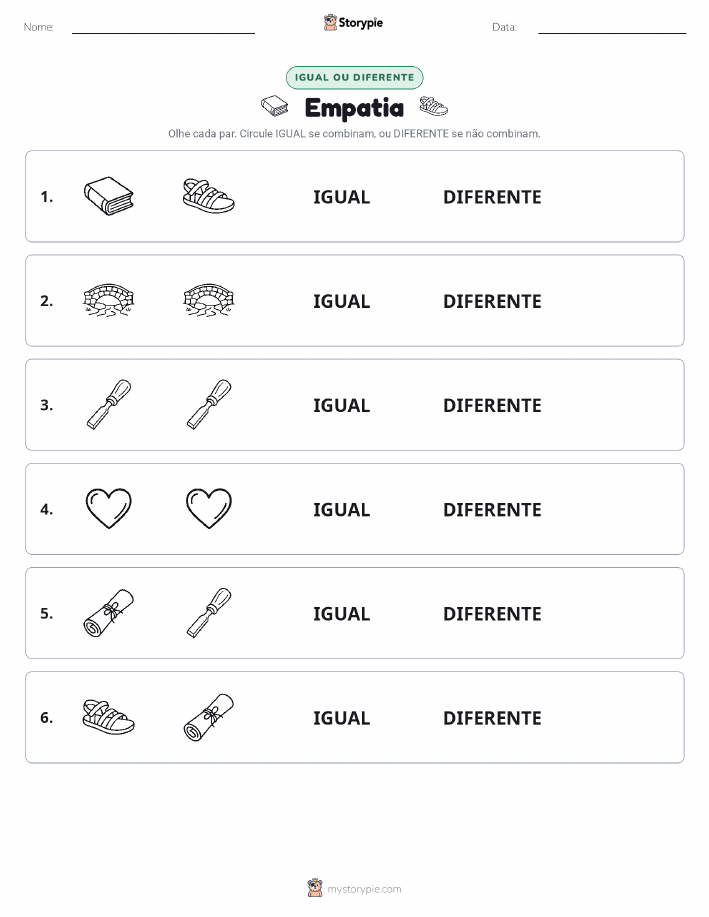Choose IGUAL for row 3
This screenshot has width=709, height=917.
(x=342, y=405)
